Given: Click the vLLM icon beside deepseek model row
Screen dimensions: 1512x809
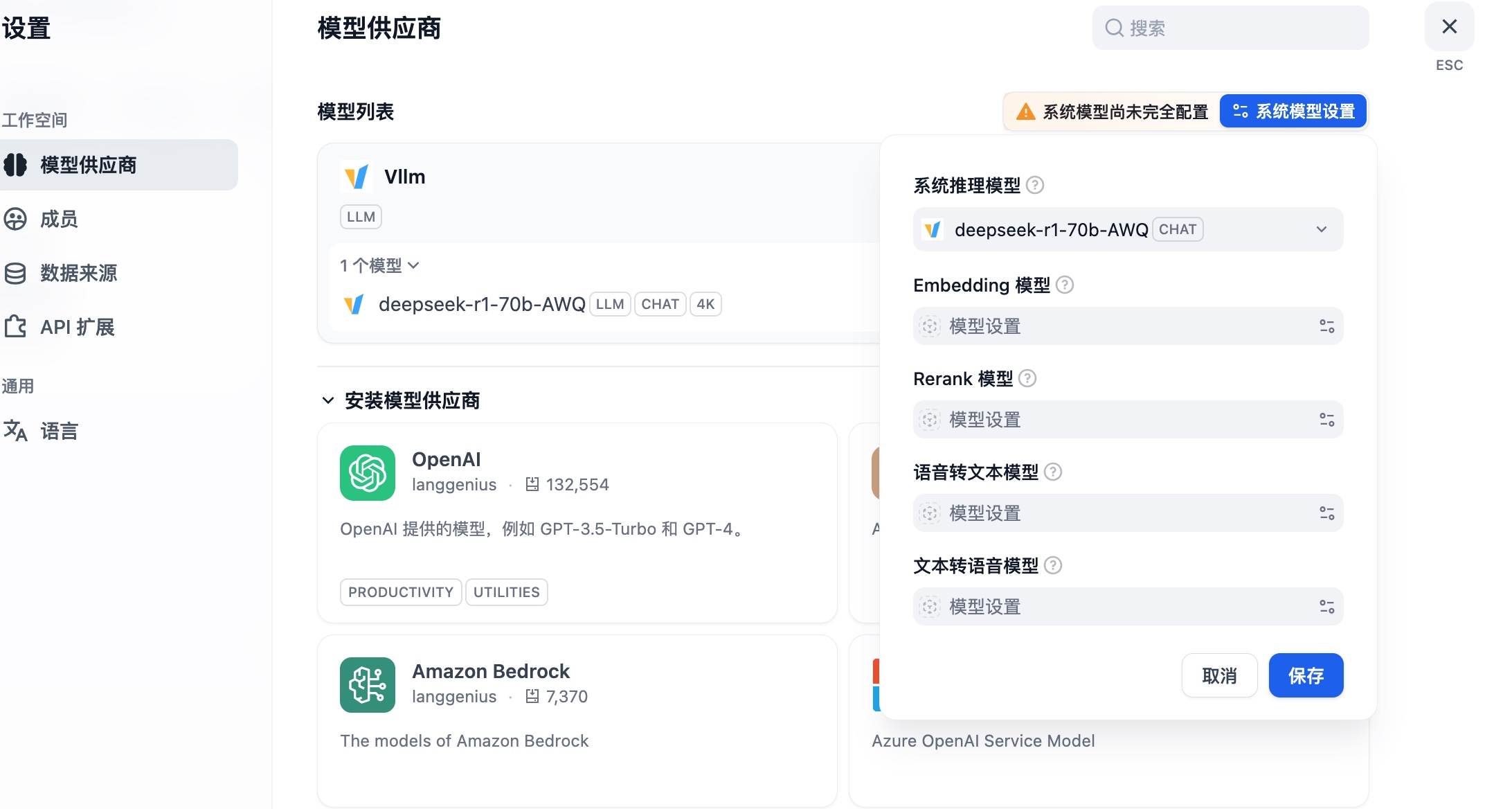Looking at the screenshot, I should 354,304.
